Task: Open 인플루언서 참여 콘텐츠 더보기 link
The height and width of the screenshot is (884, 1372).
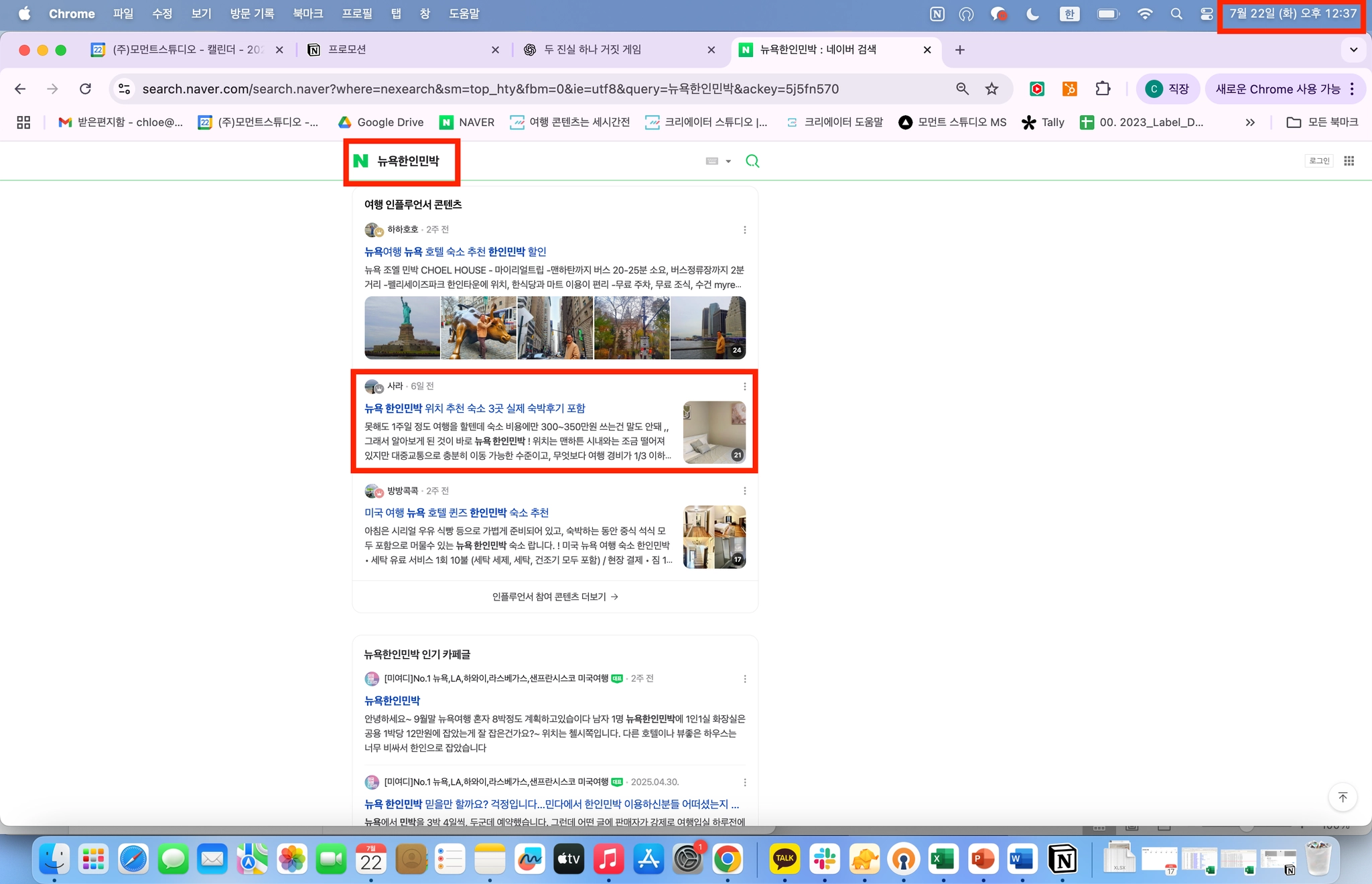Action: click(555, 596)
